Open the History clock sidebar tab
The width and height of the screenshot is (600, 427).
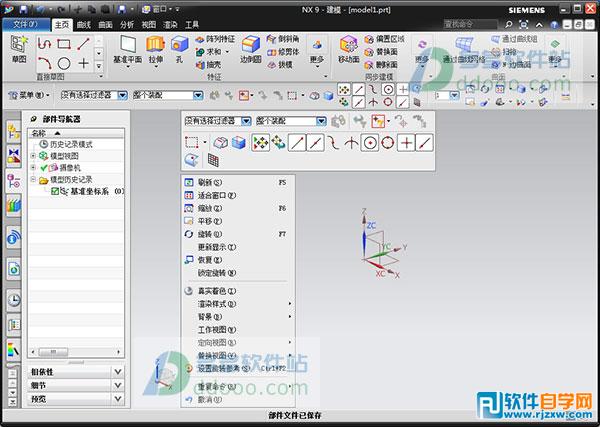[14, 300]
